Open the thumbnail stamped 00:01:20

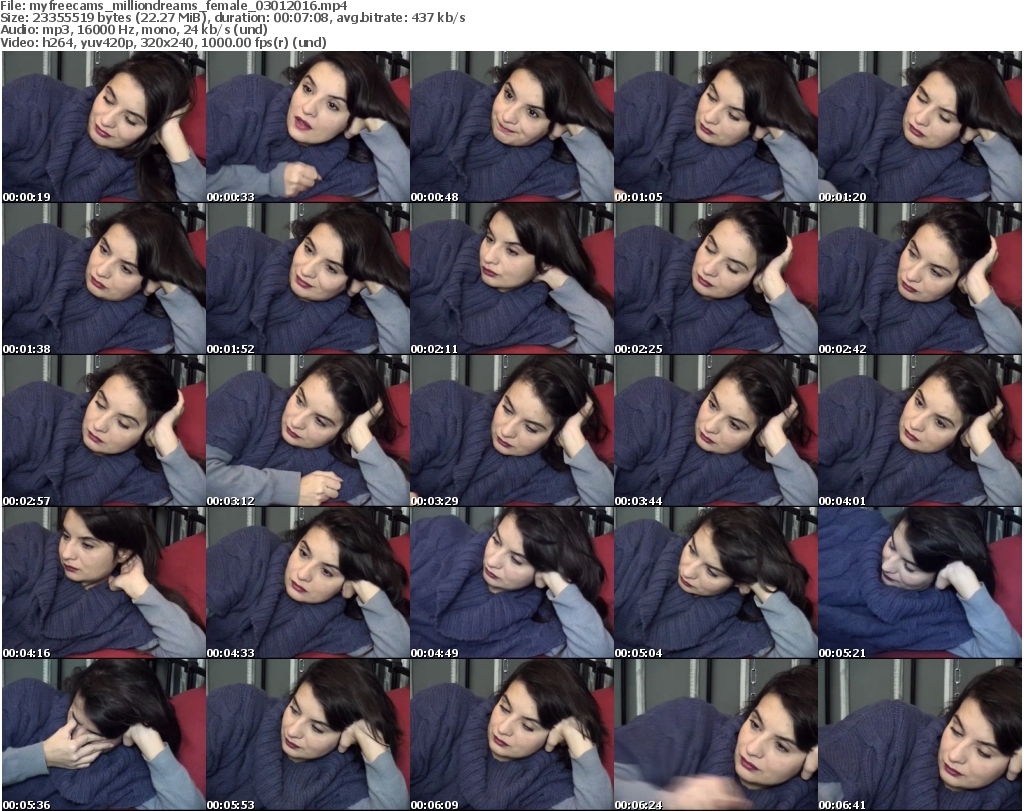coord(920,127)
